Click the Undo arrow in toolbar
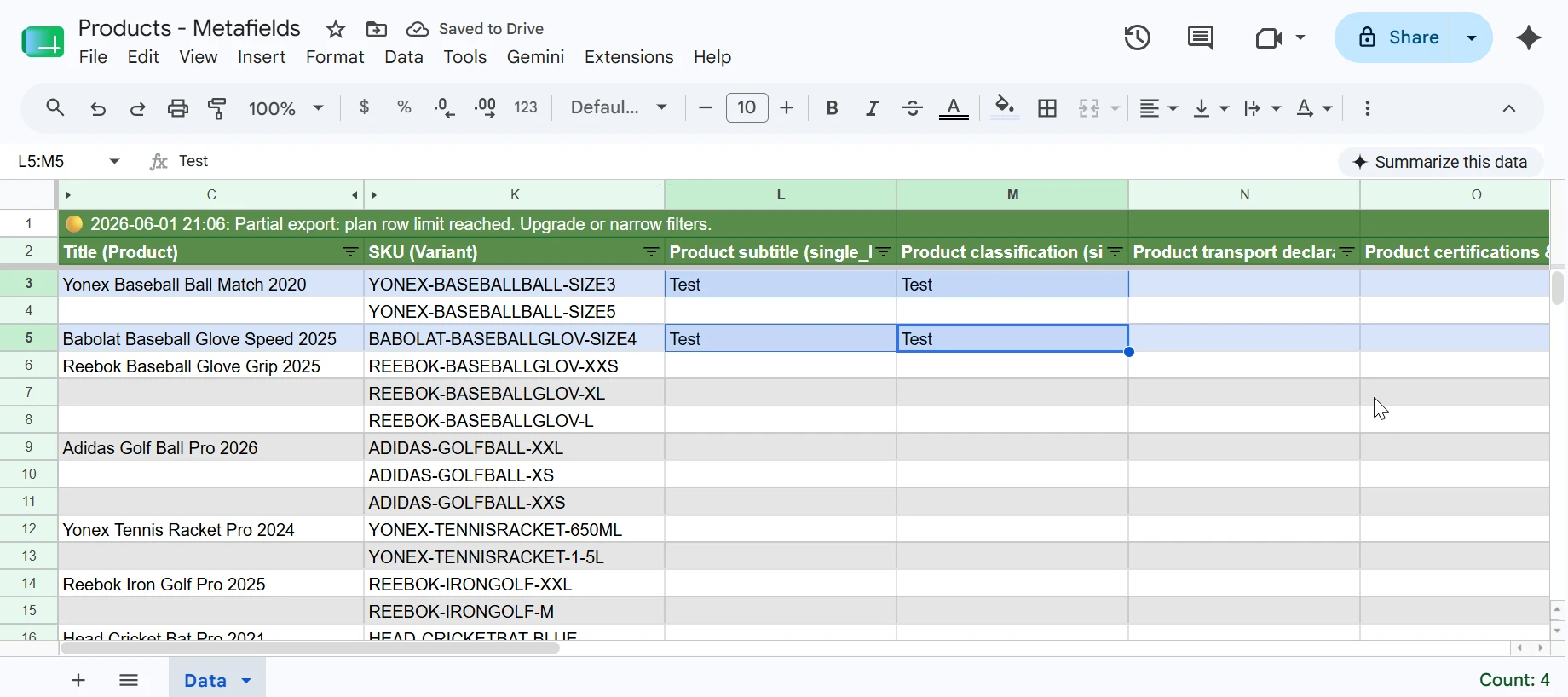Viewport: 1568px width, 697px height. 98,108
